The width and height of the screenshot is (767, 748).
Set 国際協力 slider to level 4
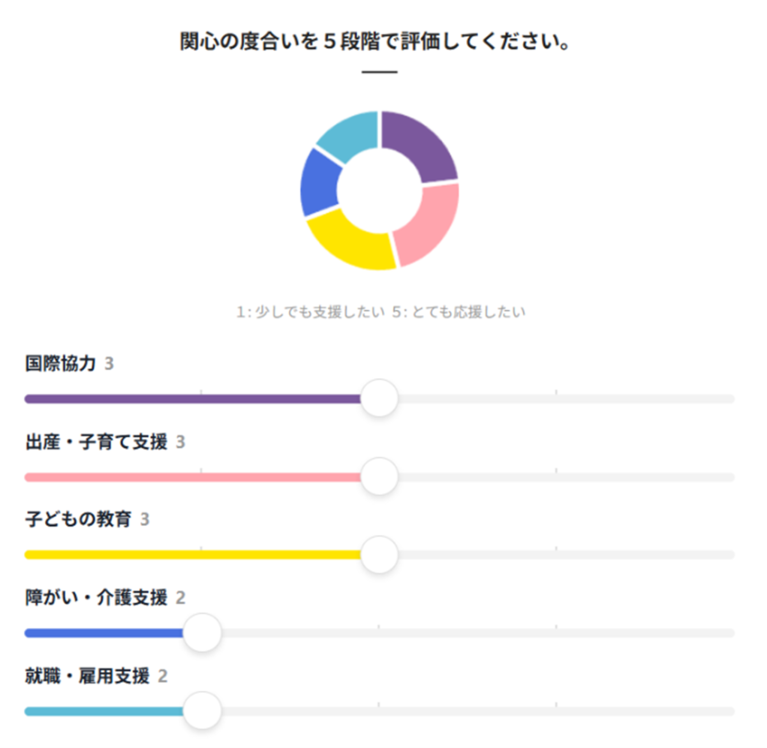[556, 399]
